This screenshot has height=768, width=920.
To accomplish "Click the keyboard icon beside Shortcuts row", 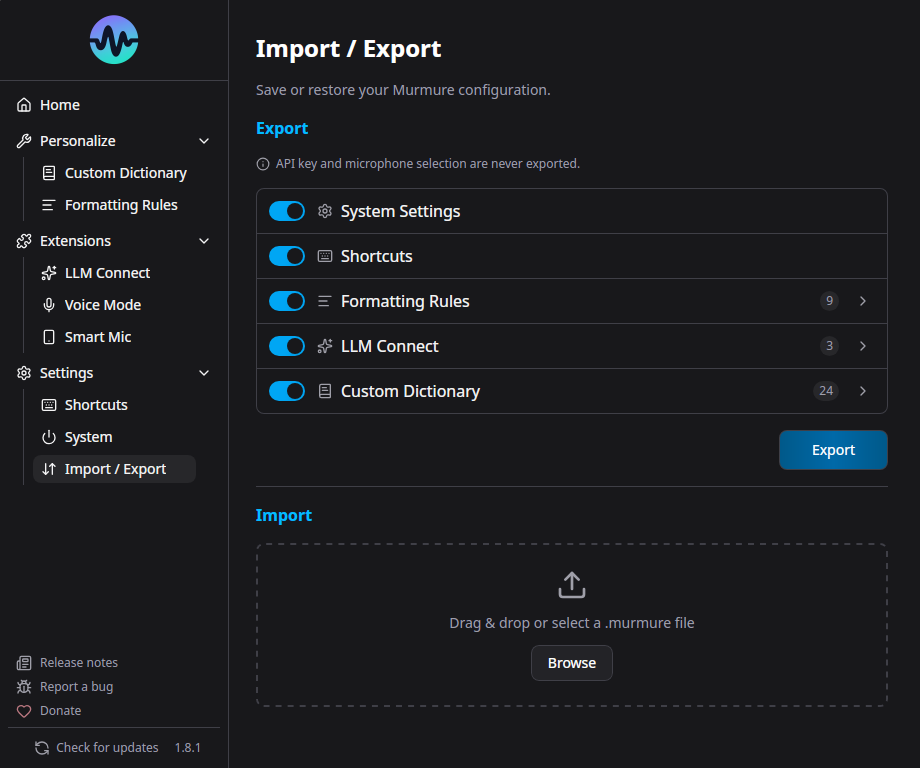I will pos(324,256).
